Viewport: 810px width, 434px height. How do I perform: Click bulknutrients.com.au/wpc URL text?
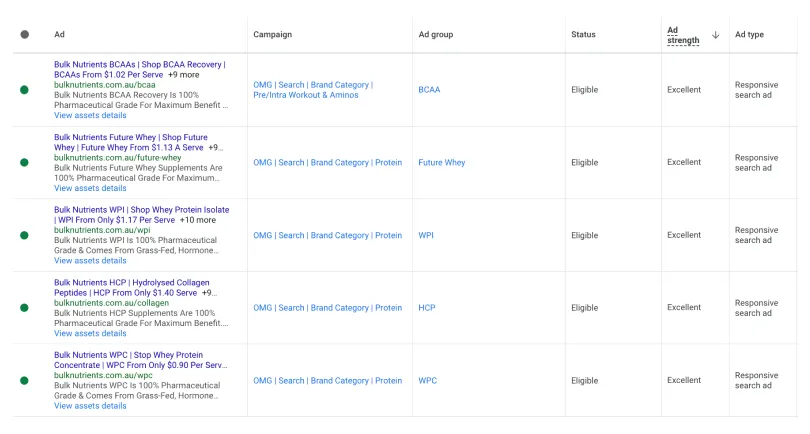tap(103, 375)
